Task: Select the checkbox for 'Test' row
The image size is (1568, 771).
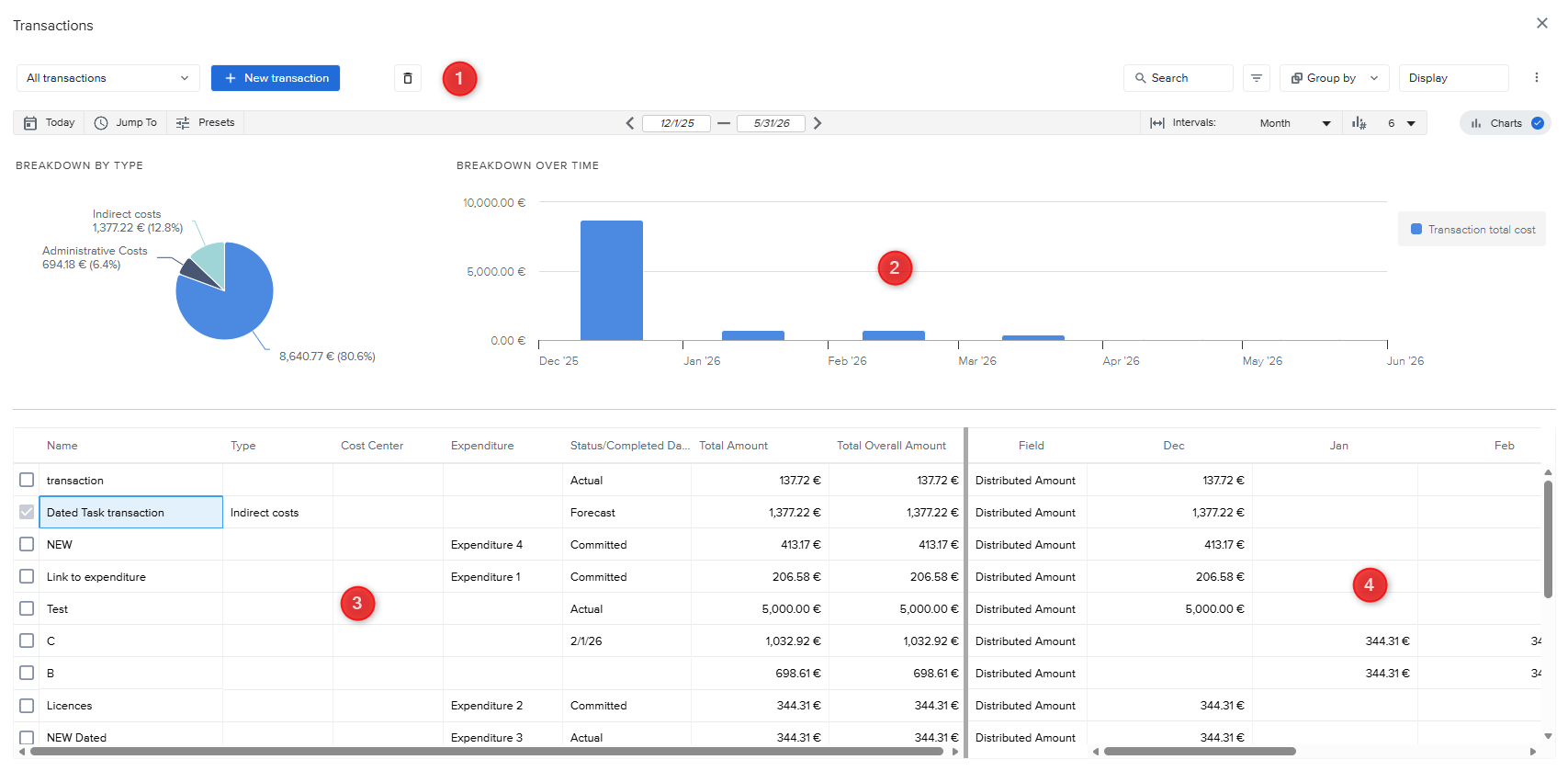Action: click(27, 608)
